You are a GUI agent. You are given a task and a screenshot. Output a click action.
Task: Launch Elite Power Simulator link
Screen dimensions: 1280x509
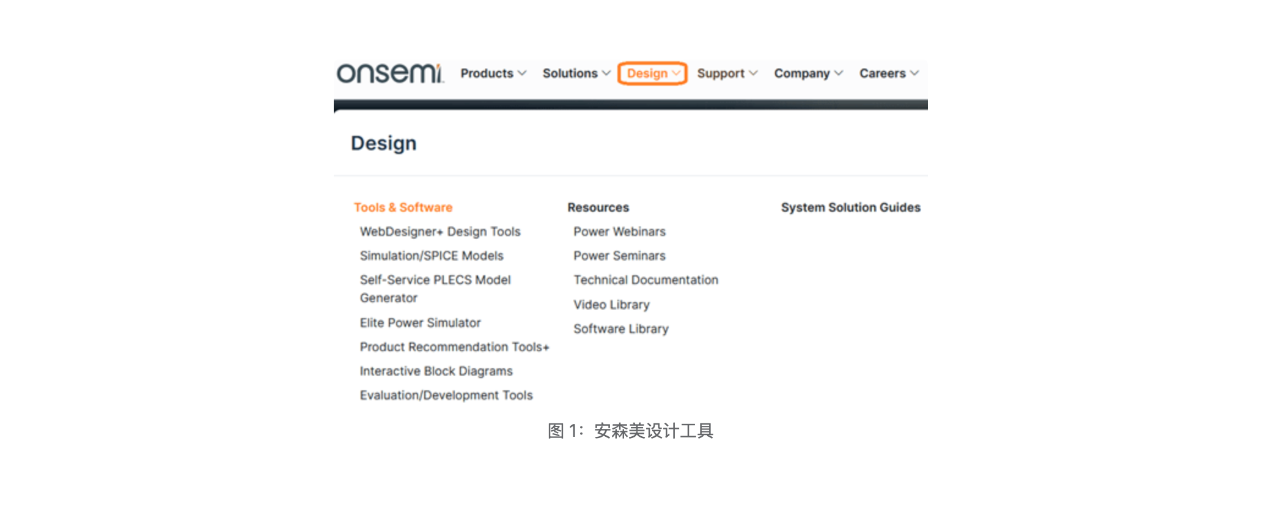click(420, 323)
